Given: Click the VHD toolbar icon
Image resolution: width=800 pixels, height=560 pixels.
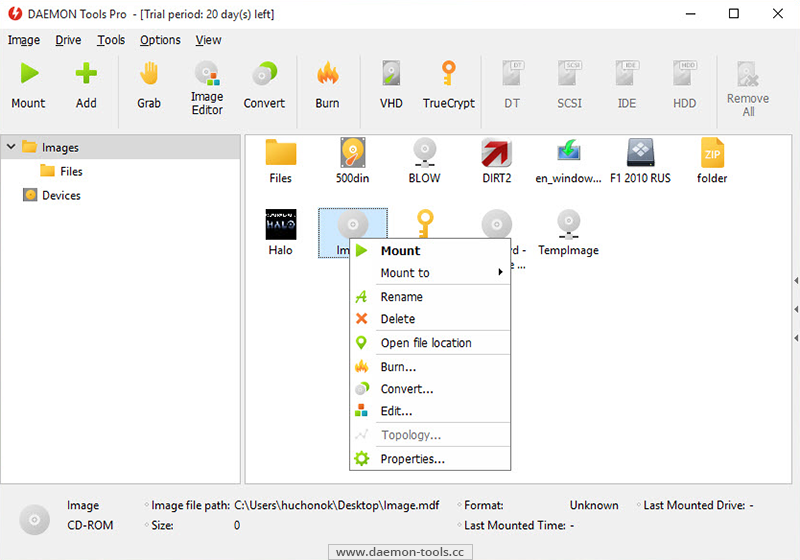Looking at the screenshot, I should click(391, 73).
